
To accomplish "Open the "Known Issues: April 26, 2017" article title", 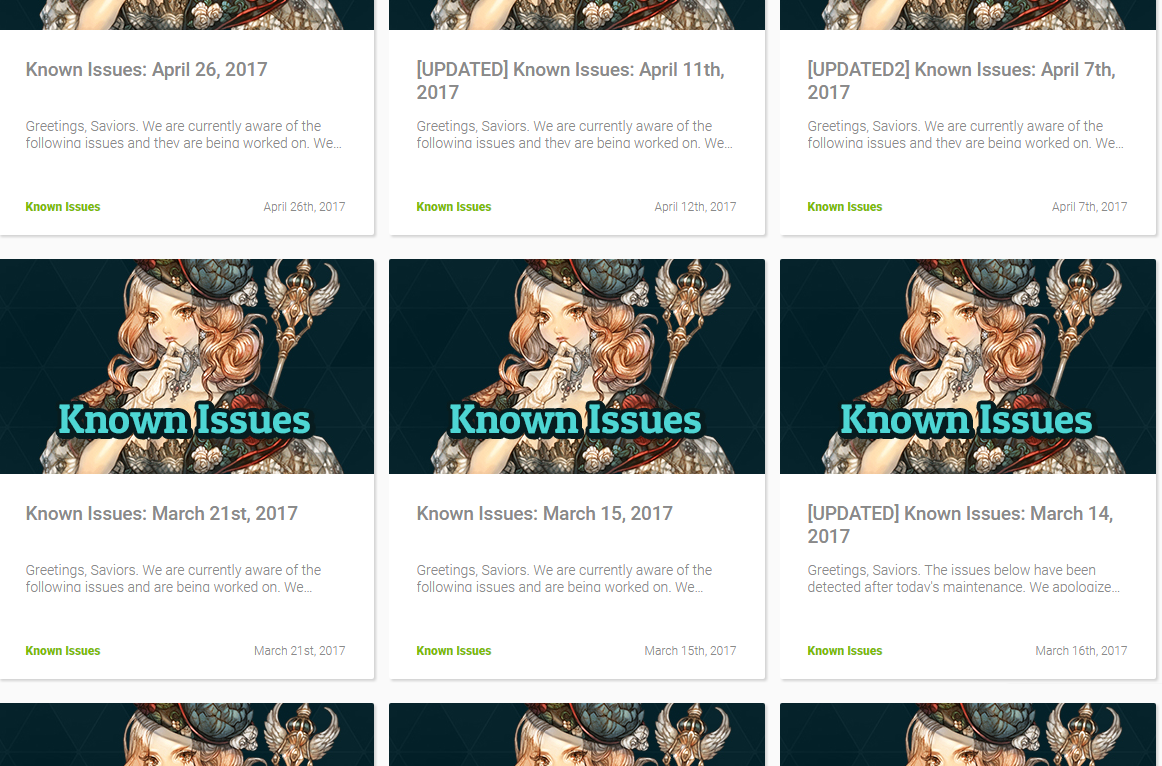I will [x=146, y=69].
